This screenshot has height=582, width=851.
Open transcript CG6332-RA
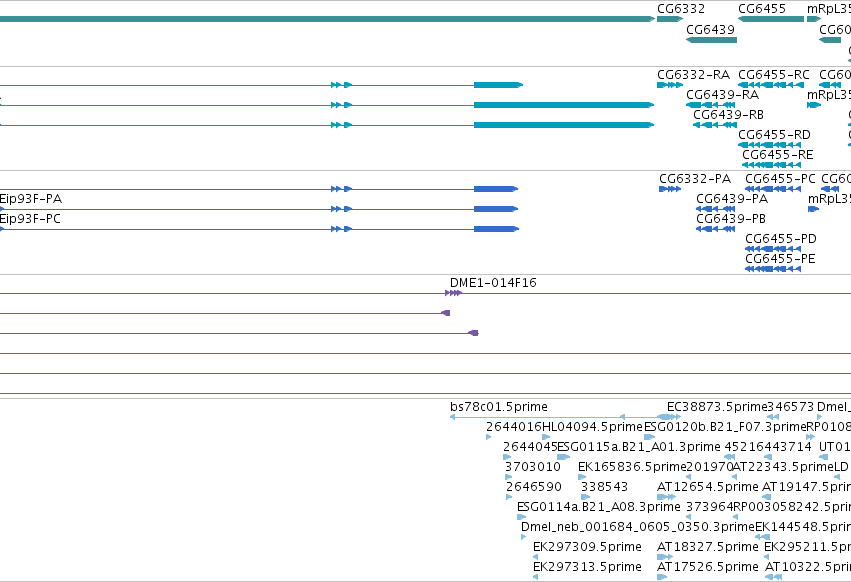[693, 75]
